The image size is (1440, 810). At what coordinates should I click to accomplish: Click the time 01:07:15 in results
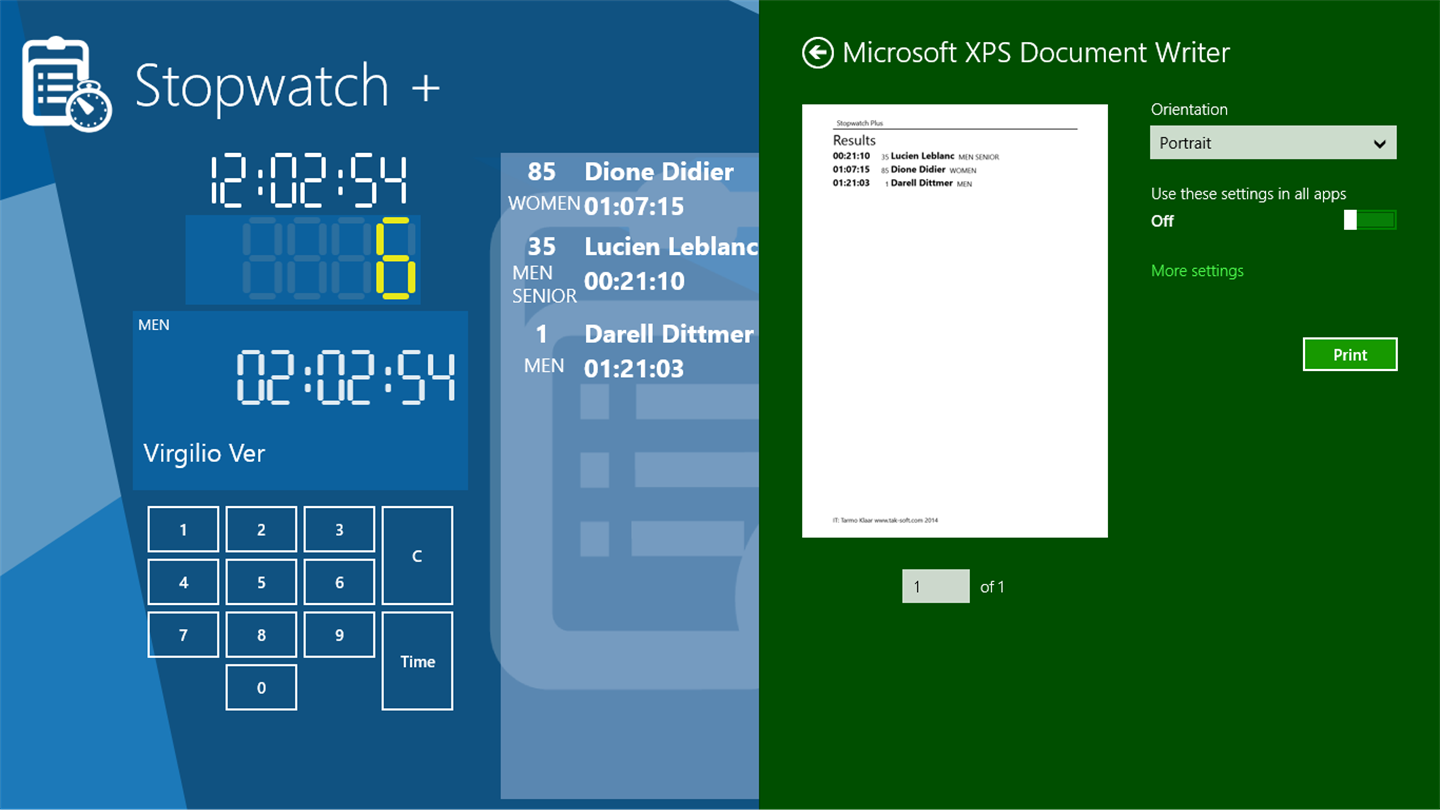tap(634, 207)
